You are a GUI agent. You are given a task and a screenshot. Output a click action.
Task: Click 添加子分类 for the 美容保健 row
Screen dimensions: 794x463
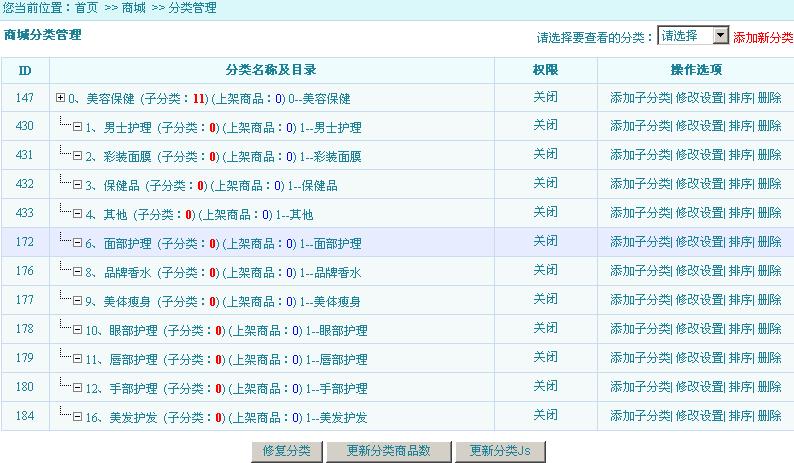[640, 98]
